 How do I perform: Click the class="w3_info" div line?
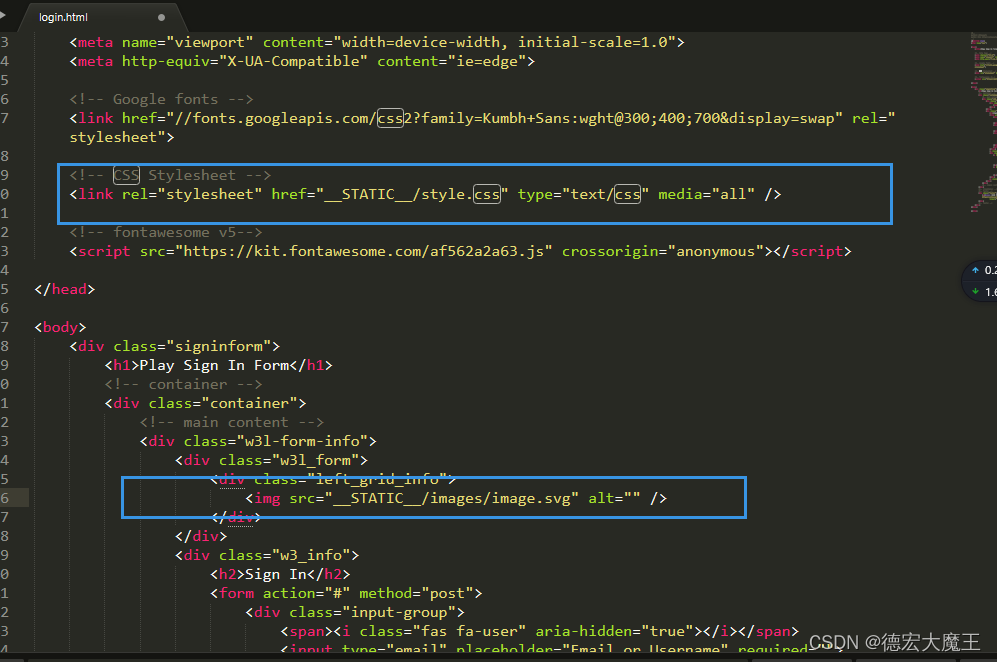pyautogui.click(x=267, y=556)
